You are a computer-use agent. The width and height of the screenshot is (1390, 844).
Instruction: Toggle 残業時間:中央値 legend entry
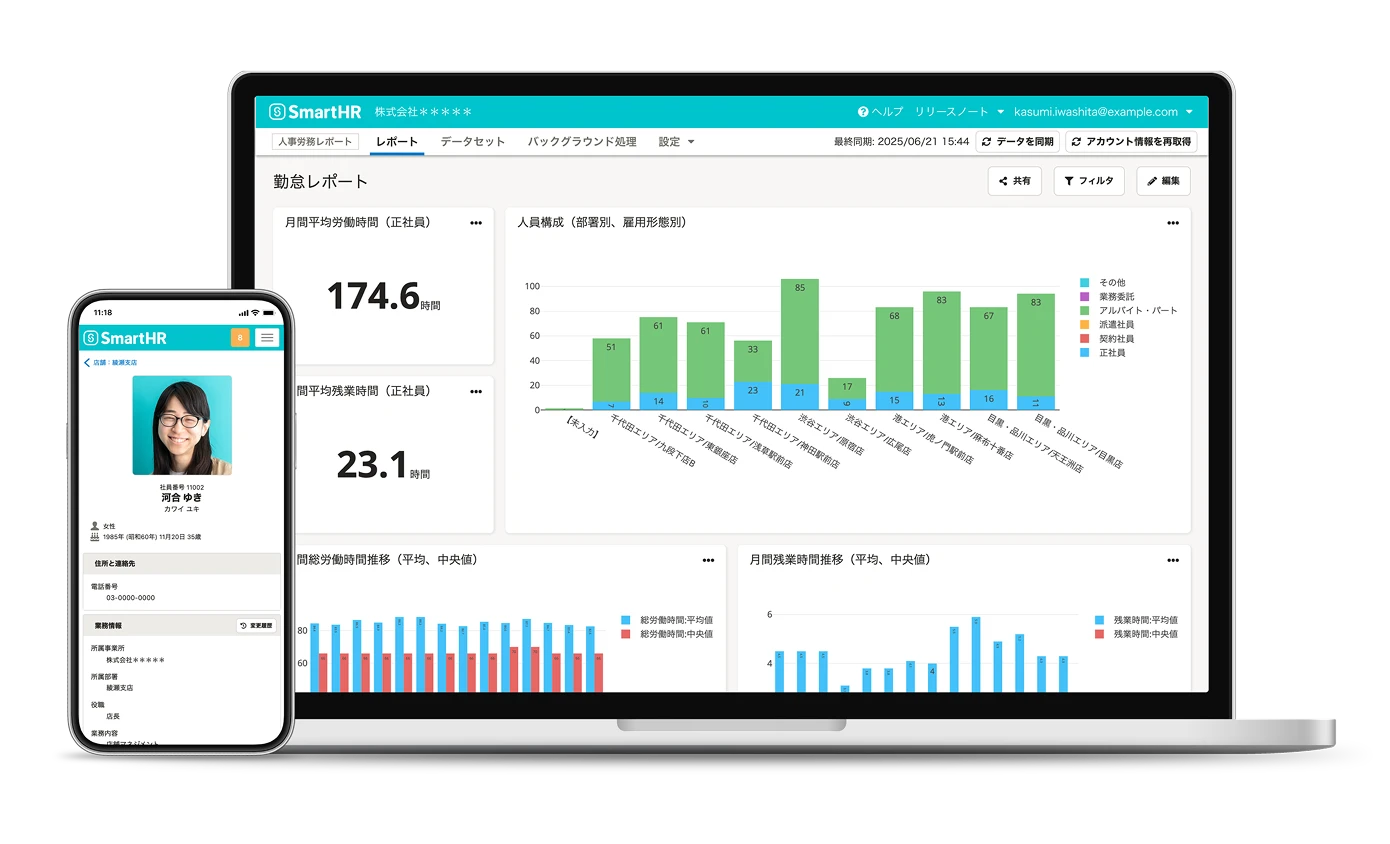point(1136,634)
